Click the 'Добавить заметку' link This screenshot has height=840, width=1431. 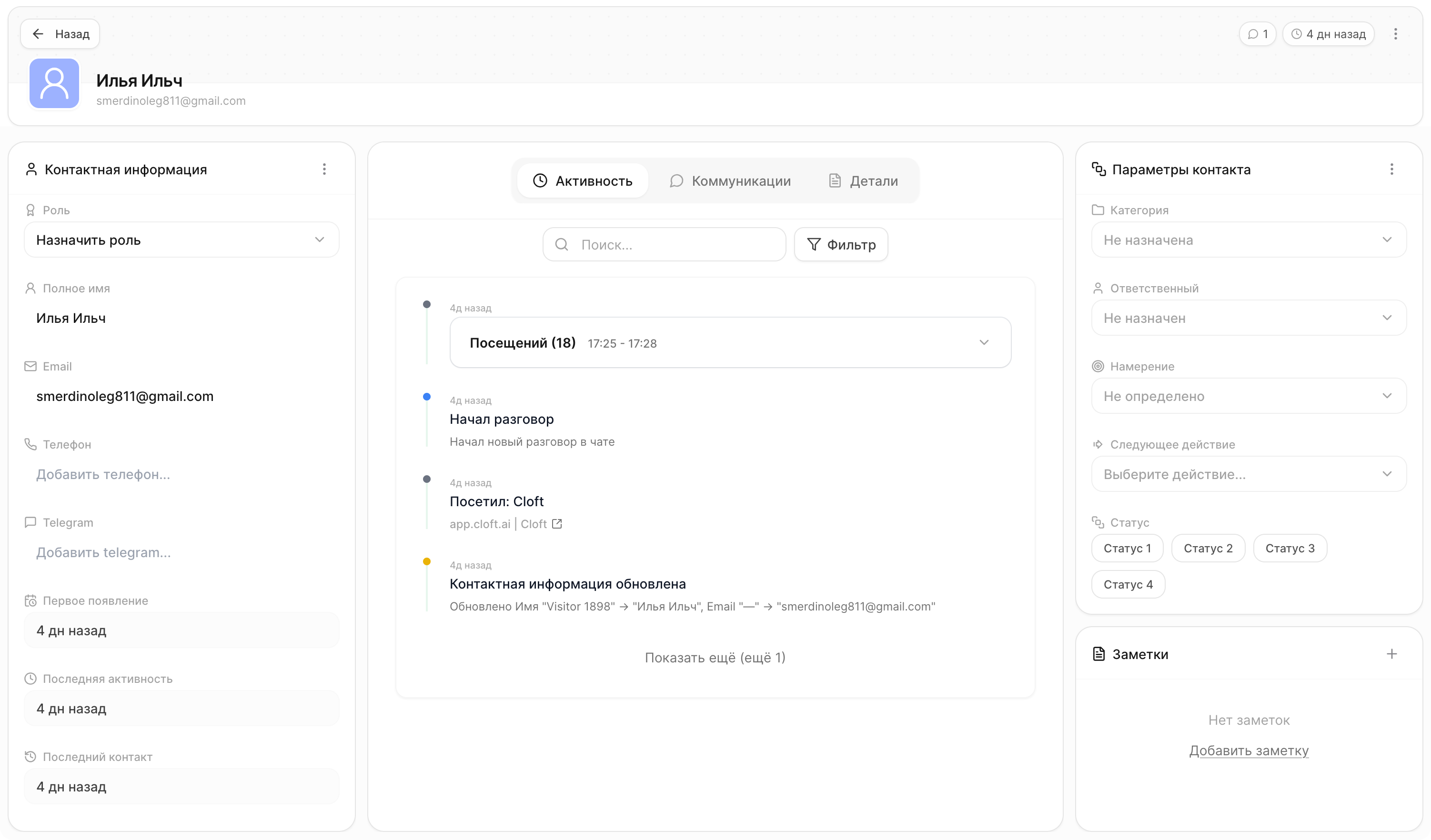pos(1249,750)
